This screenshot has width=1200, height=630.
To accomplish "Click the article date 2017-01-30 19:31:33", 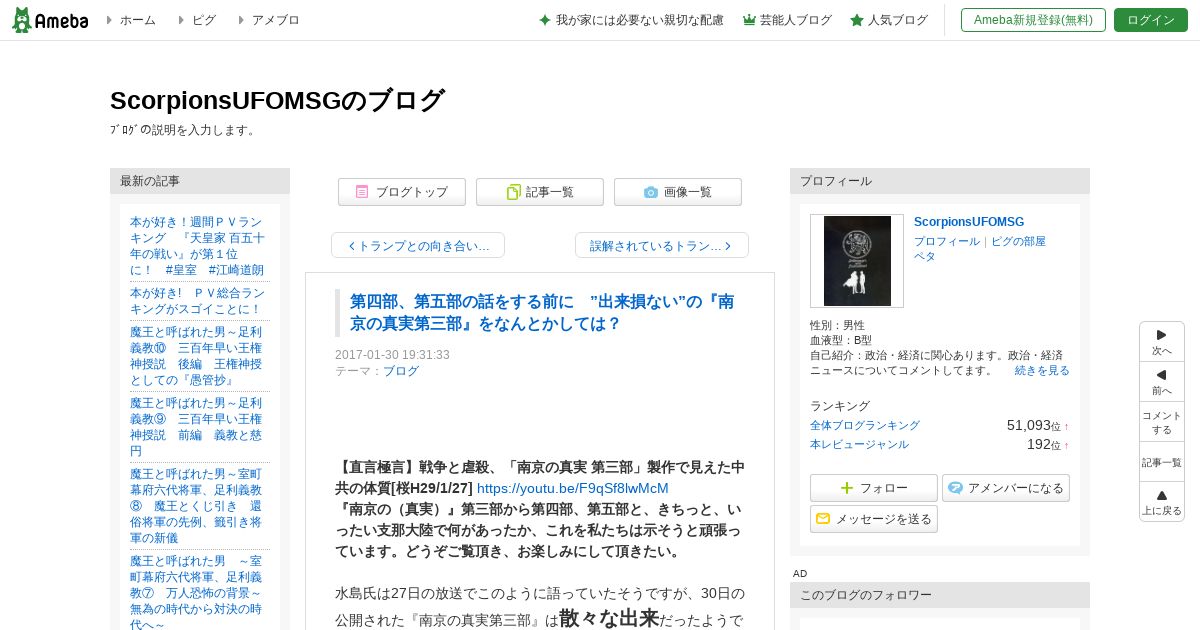I will tap(392, 355).
